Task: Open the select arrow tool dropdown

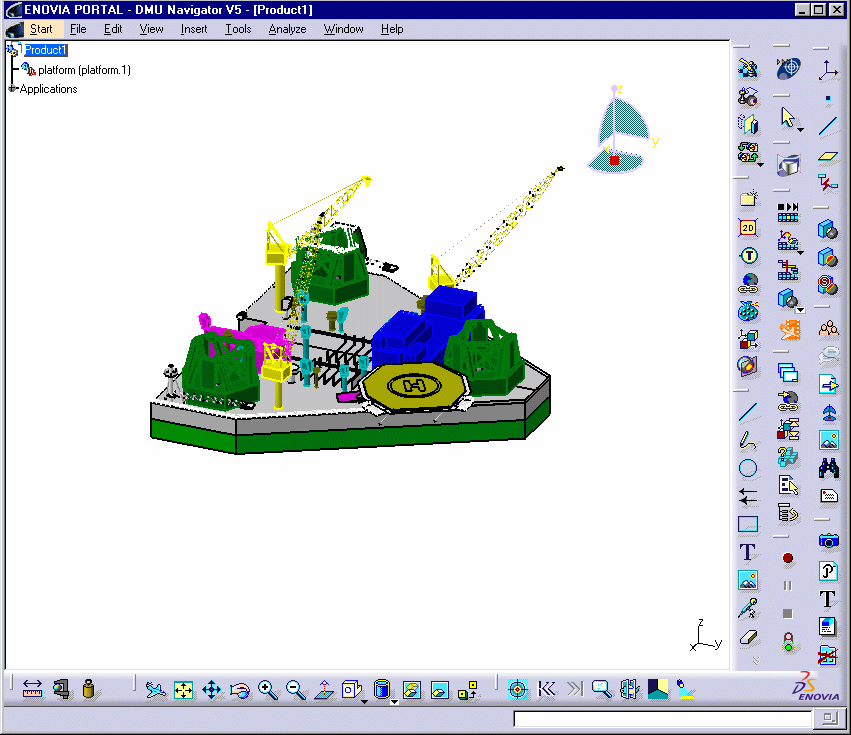Action: pyautogui.click(x=801, y=128)
